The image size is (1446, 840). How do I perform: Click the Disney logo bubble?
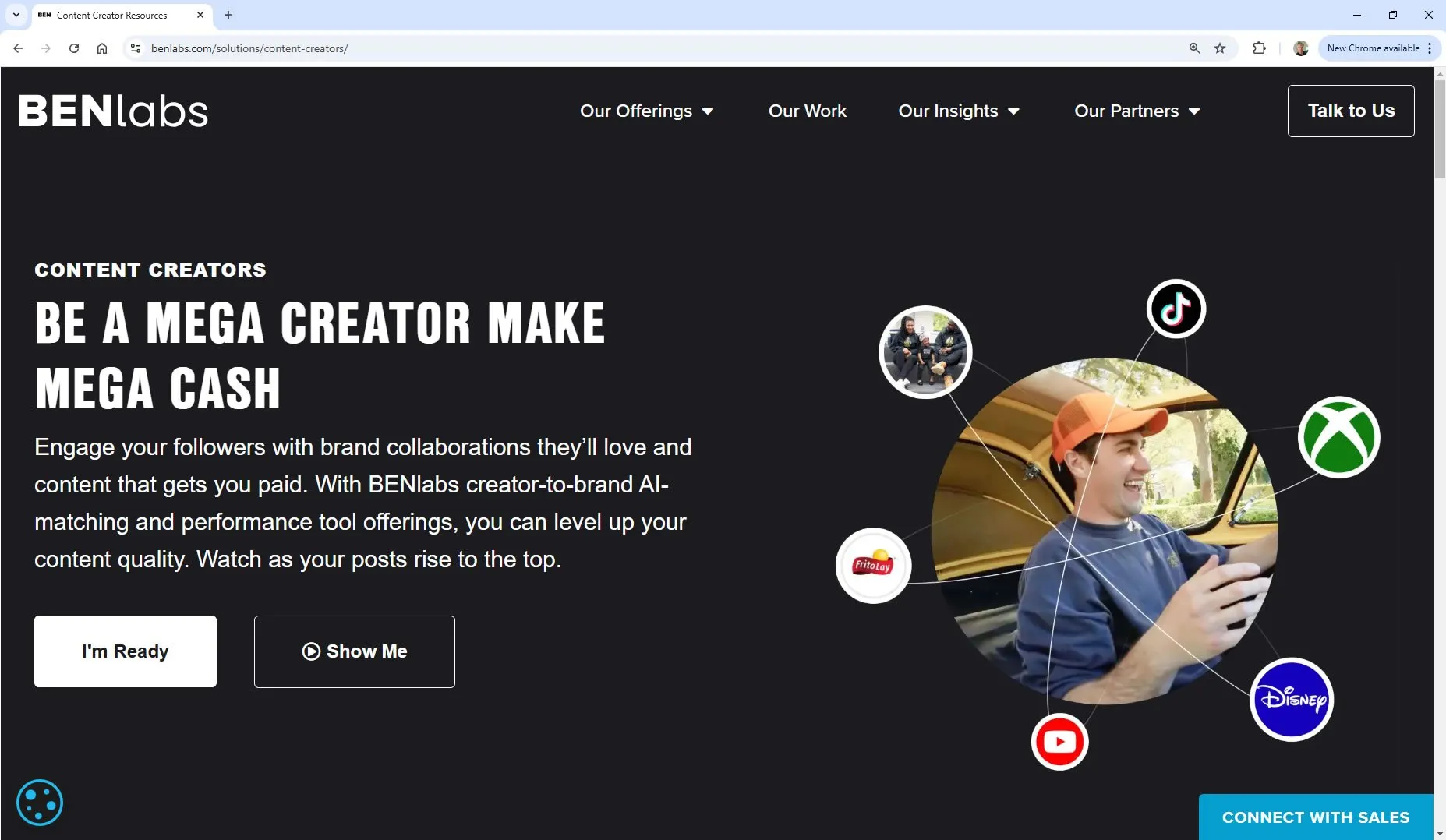tap(1292, 699)
